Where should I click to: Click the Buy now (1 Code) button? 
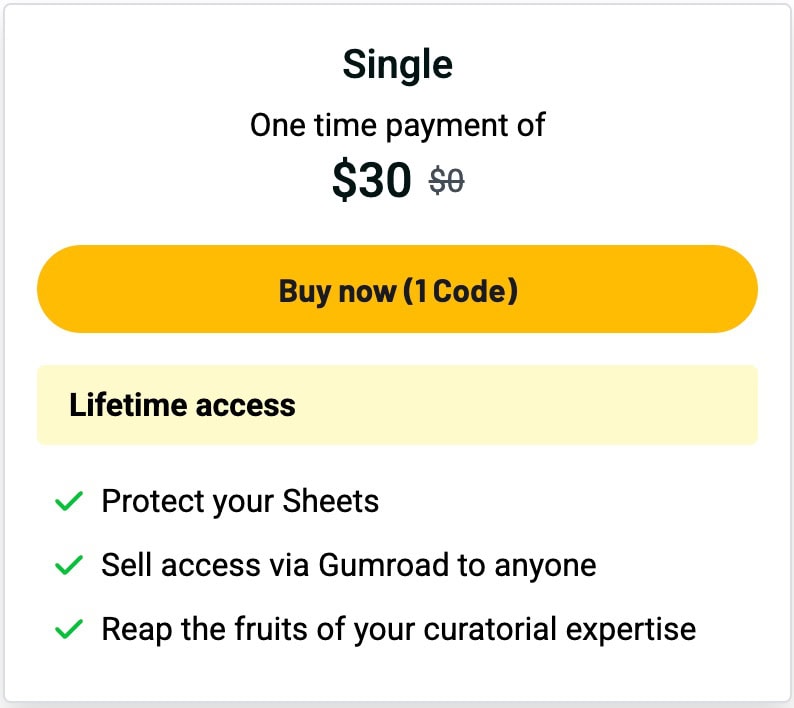397,289
